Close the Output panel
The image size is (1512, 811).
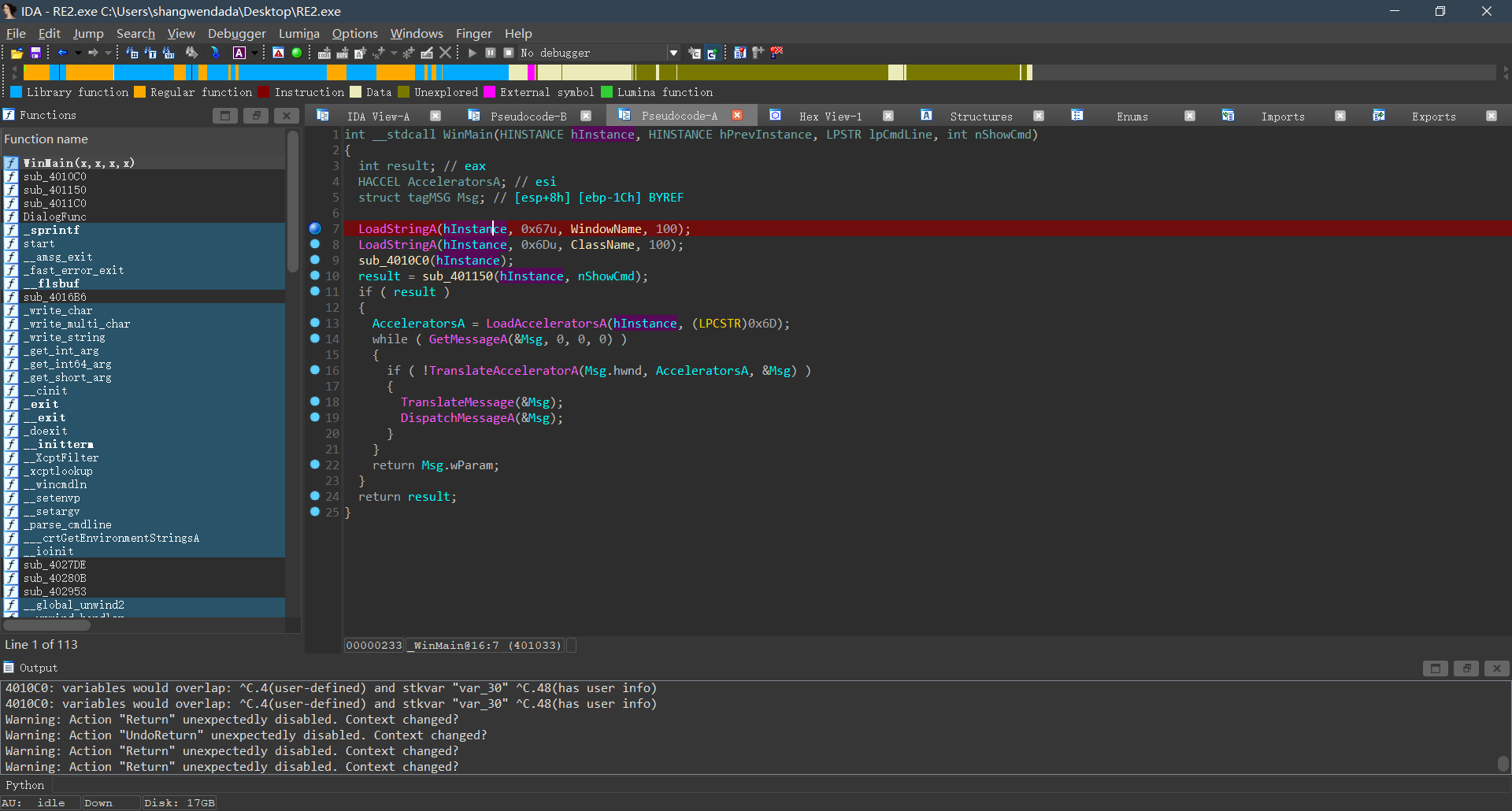click(1496, 668)
